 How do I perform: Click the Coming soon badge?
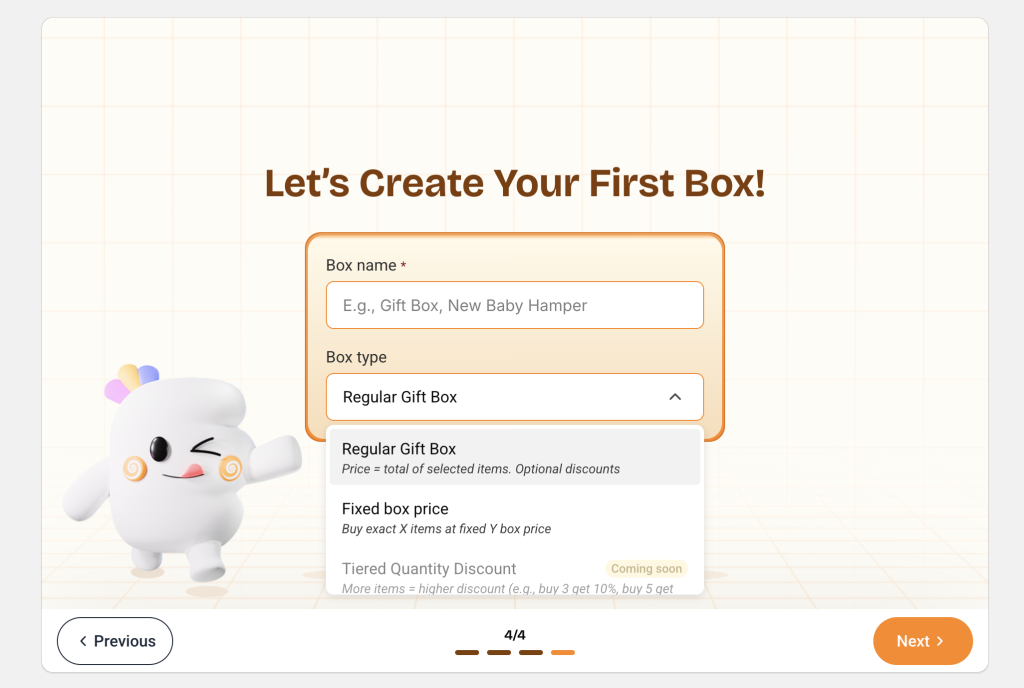(x=647, y=569)
